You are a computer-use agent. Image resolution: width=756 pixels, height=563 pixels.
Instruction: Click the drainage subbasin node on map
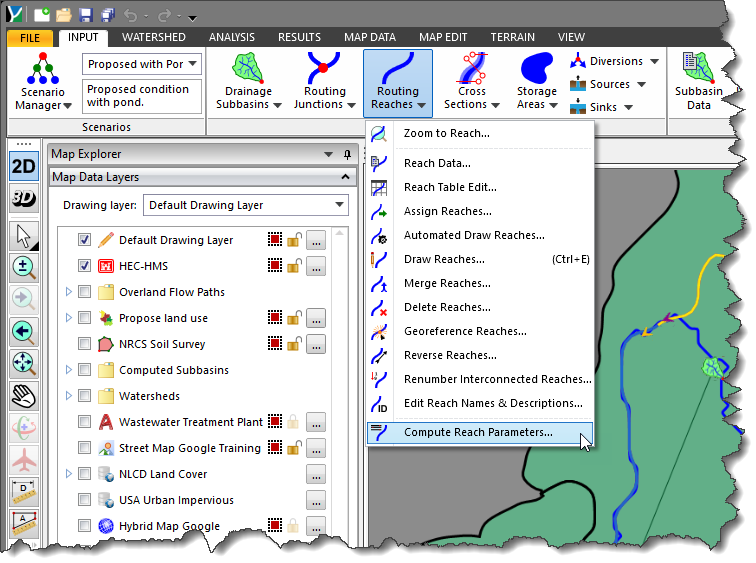coord(714,367)
